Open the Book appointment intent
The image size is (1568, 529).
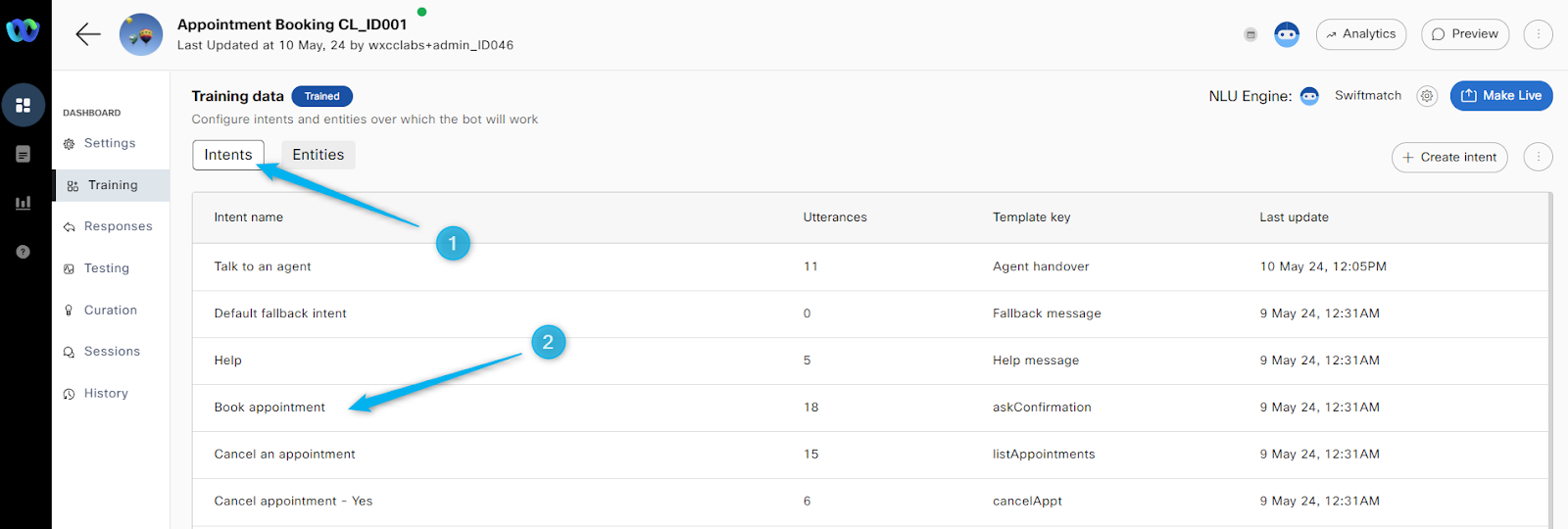(x=269, y=408)
